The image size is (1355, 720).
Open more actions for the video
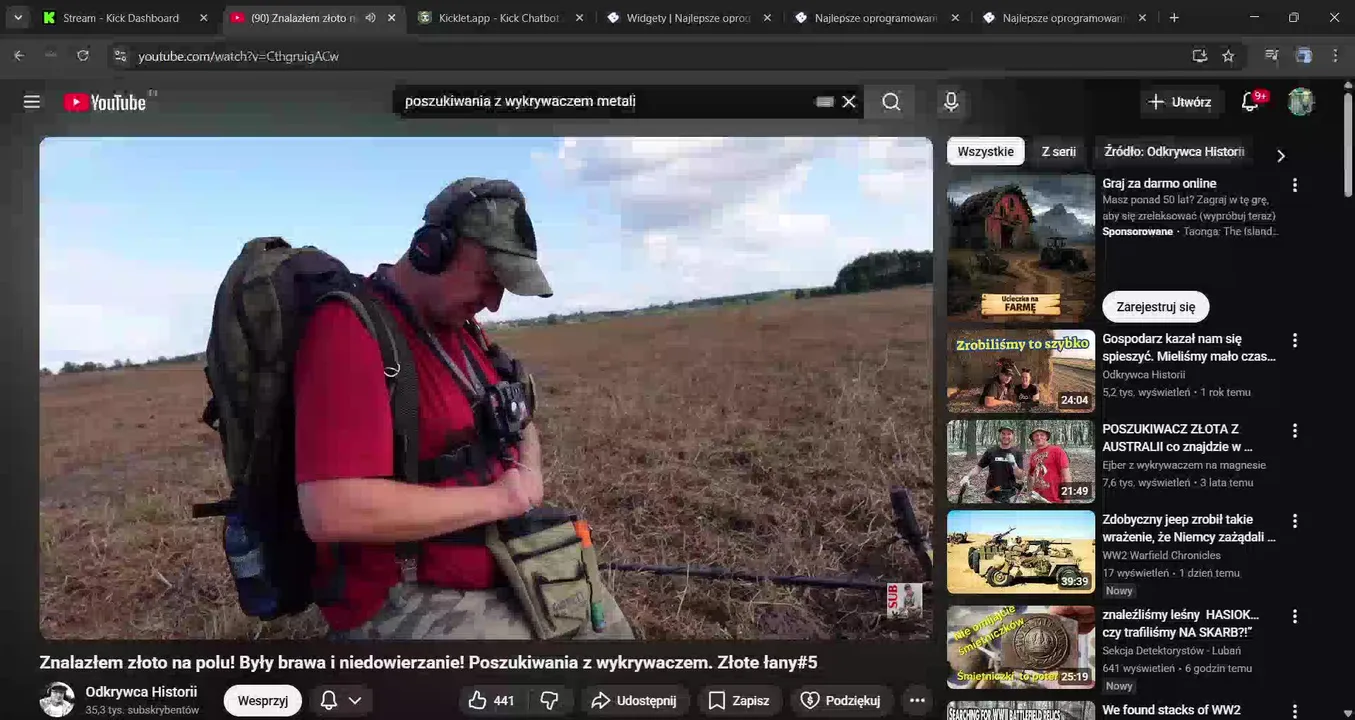[917, 700]
